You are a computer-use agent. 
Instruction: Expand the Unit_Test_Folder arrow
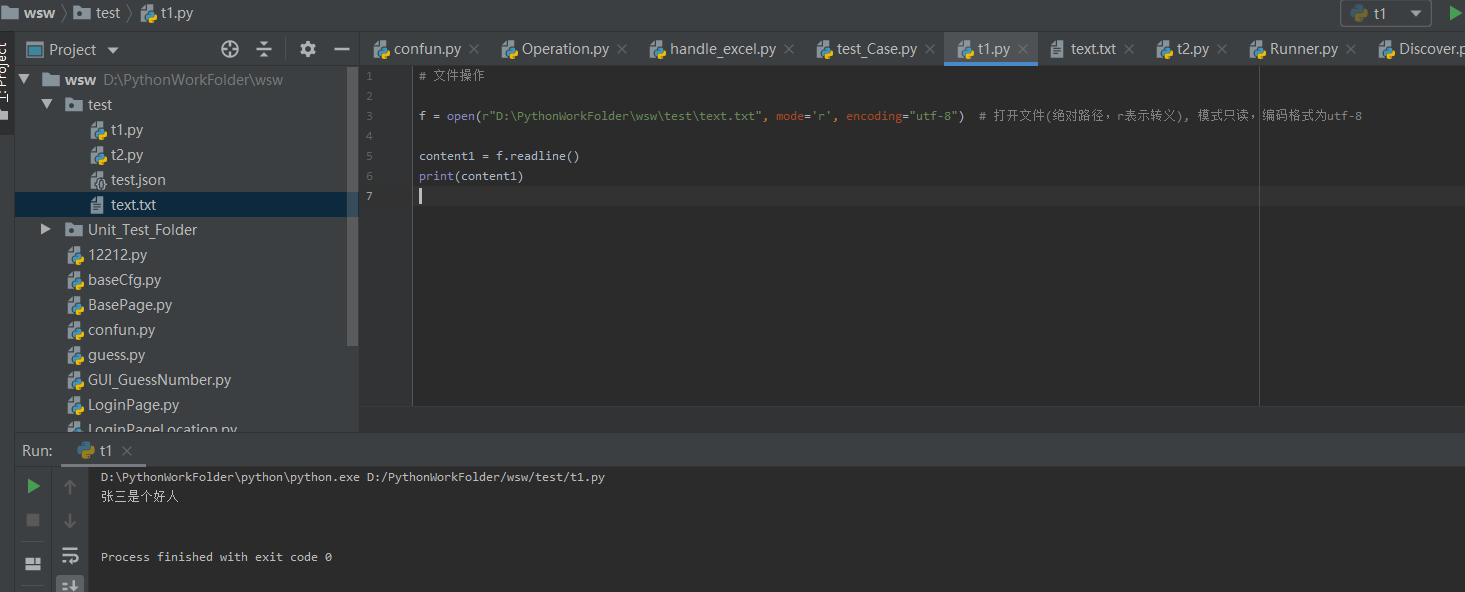(x=46, y=230)
